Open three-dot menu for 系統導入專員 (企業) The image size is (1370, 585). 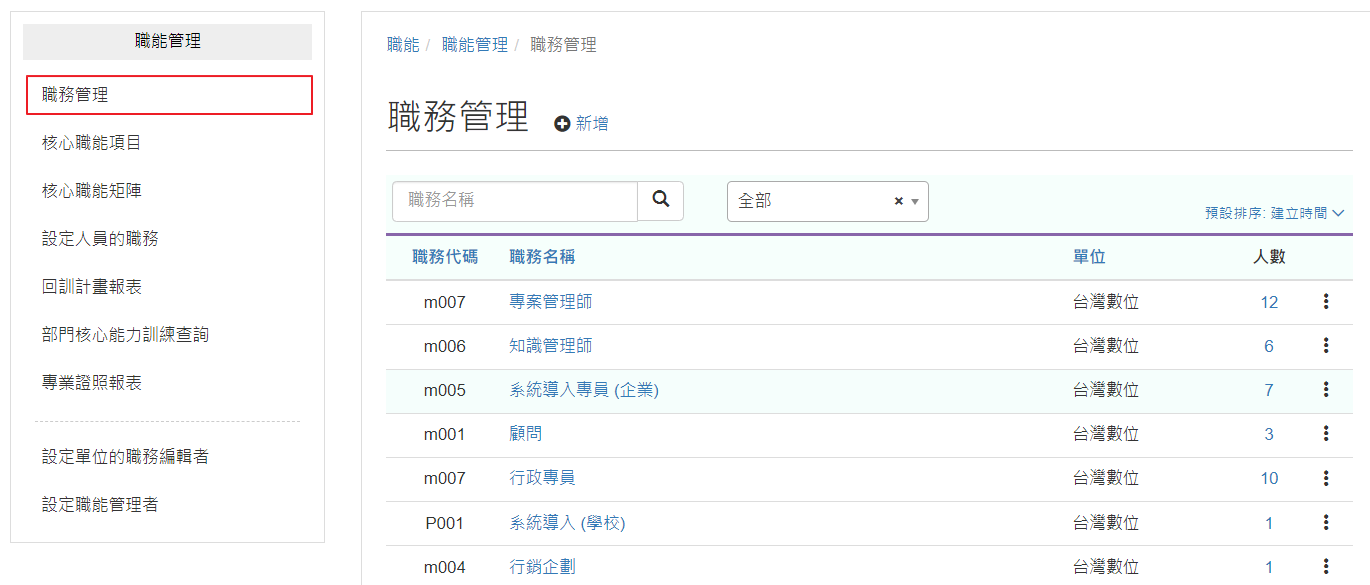1326,389
